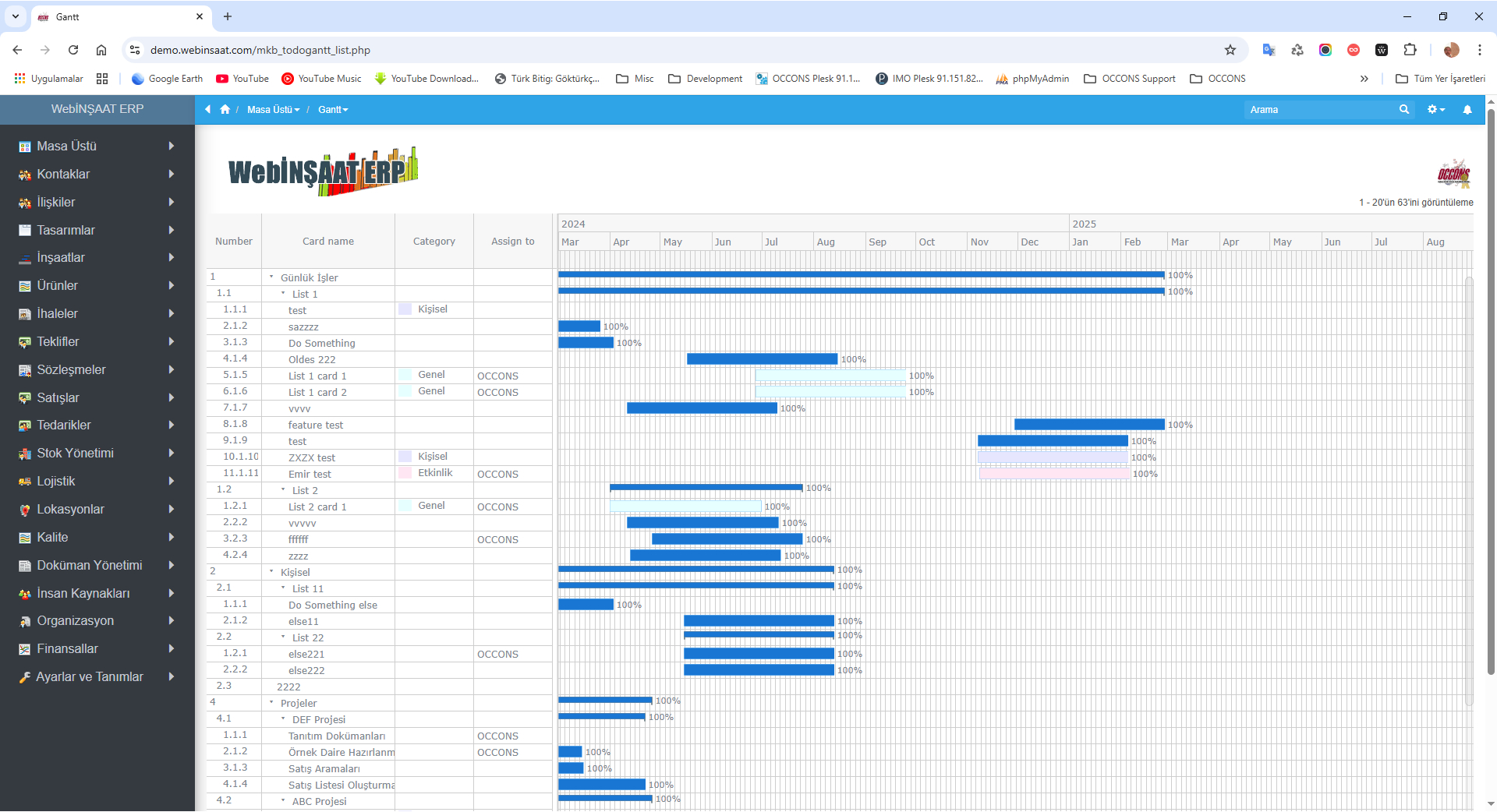Image resolution: width=1497 pixels, height=812 pixels.
Task: Click the YouTube Music bookmark
Action: tap(321, 79)
